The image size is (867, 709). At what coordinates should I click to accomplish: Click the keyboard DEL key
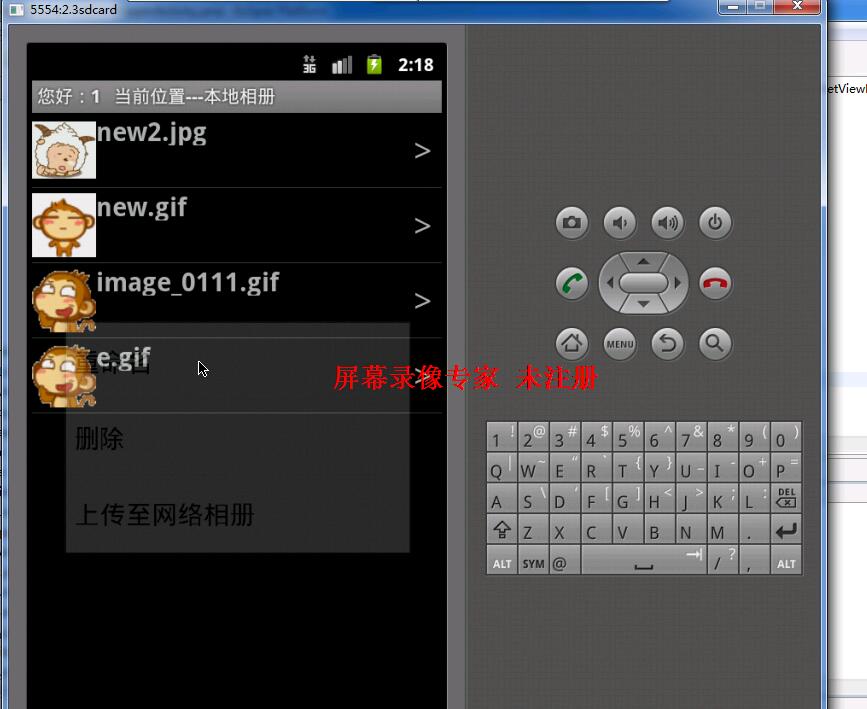coord(786,497)
